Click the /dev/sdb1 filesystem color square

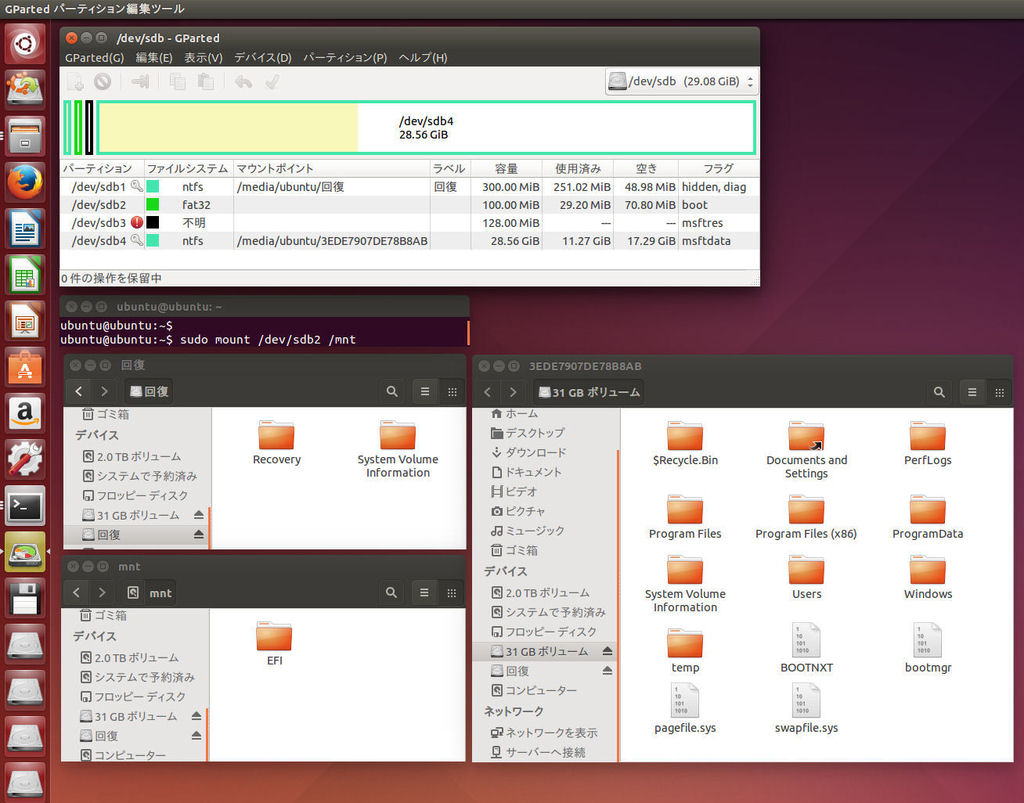tap(153, 187)
